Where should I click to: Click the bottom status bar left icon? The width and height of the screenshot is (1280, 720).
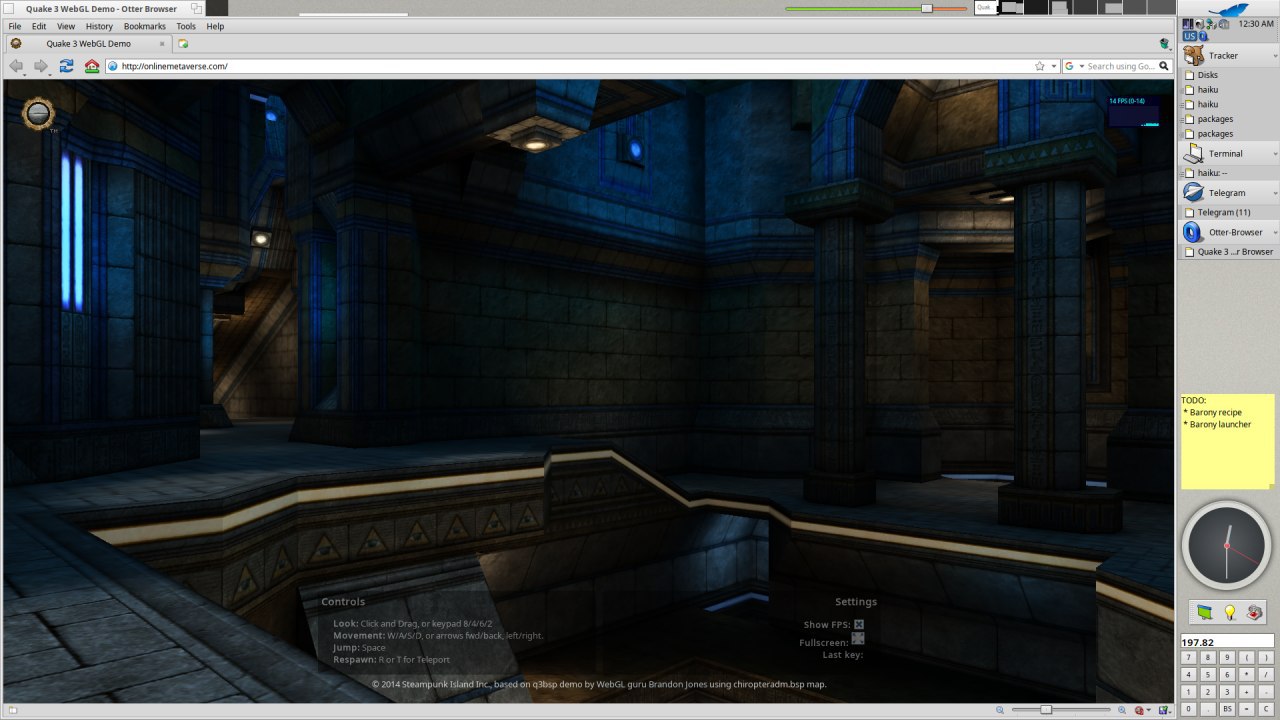point(12,710)
